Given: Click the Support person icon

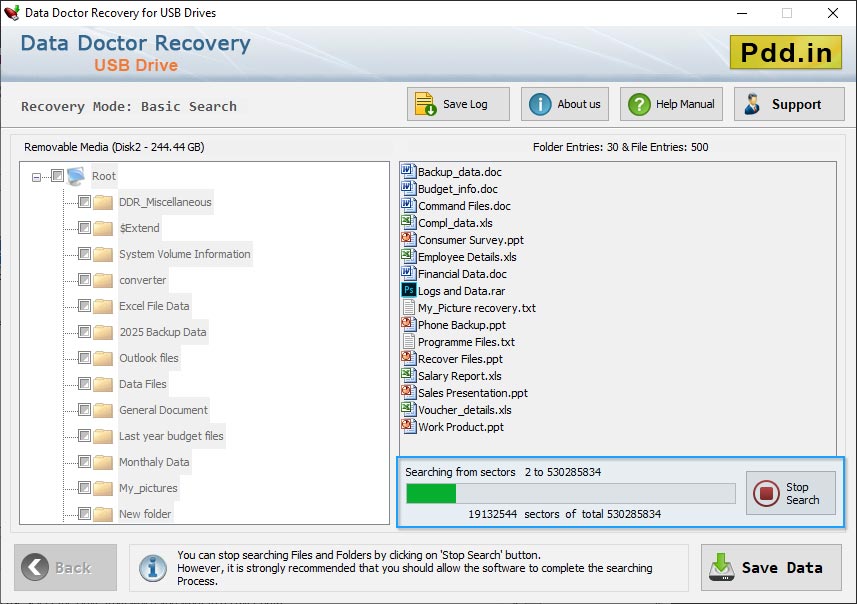Looking at the screenshot, I should pos(752,104).
